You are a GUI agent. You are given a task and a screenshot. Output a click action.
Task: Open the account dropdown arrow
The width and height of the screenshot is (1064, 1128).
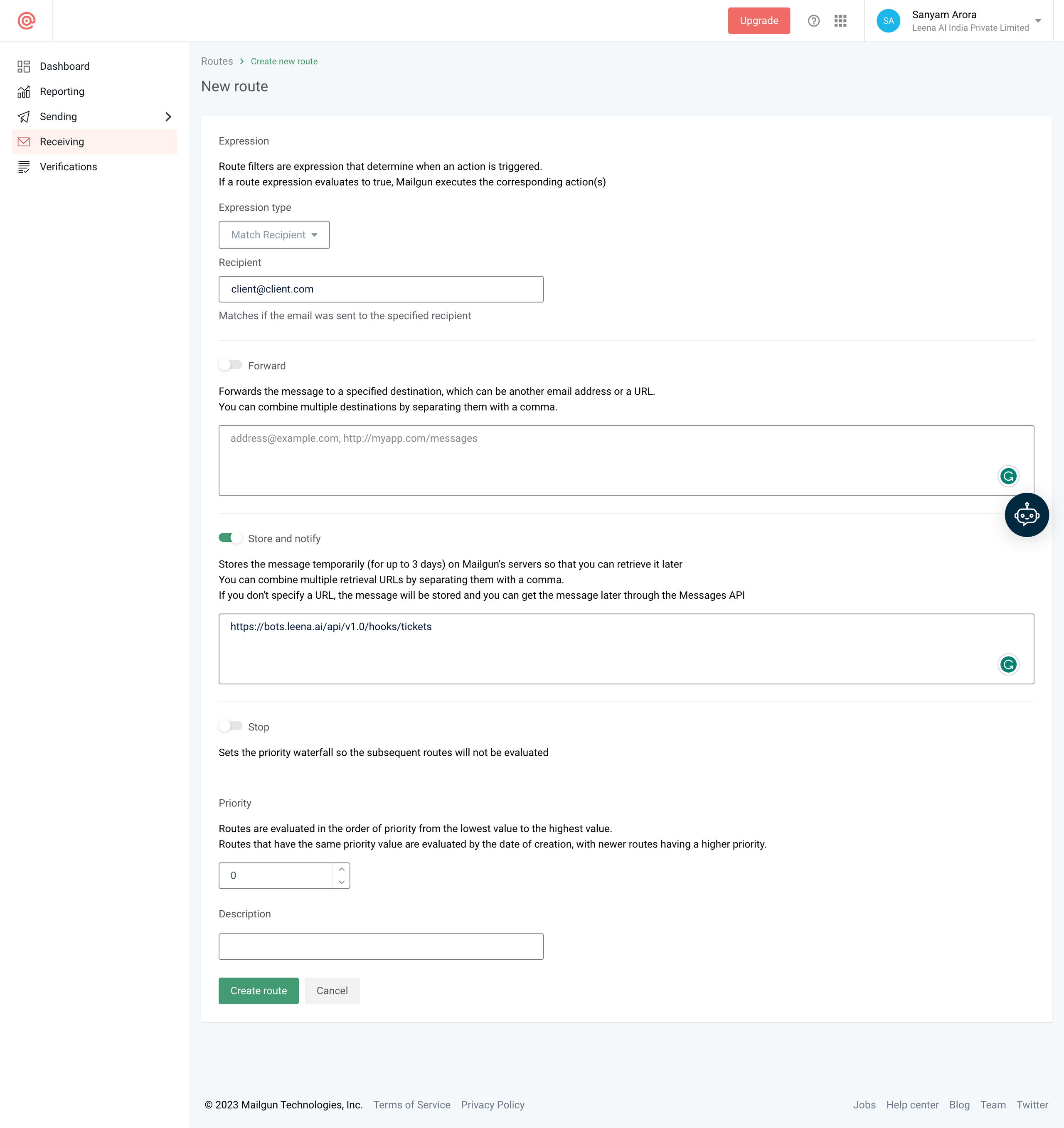1038,21
